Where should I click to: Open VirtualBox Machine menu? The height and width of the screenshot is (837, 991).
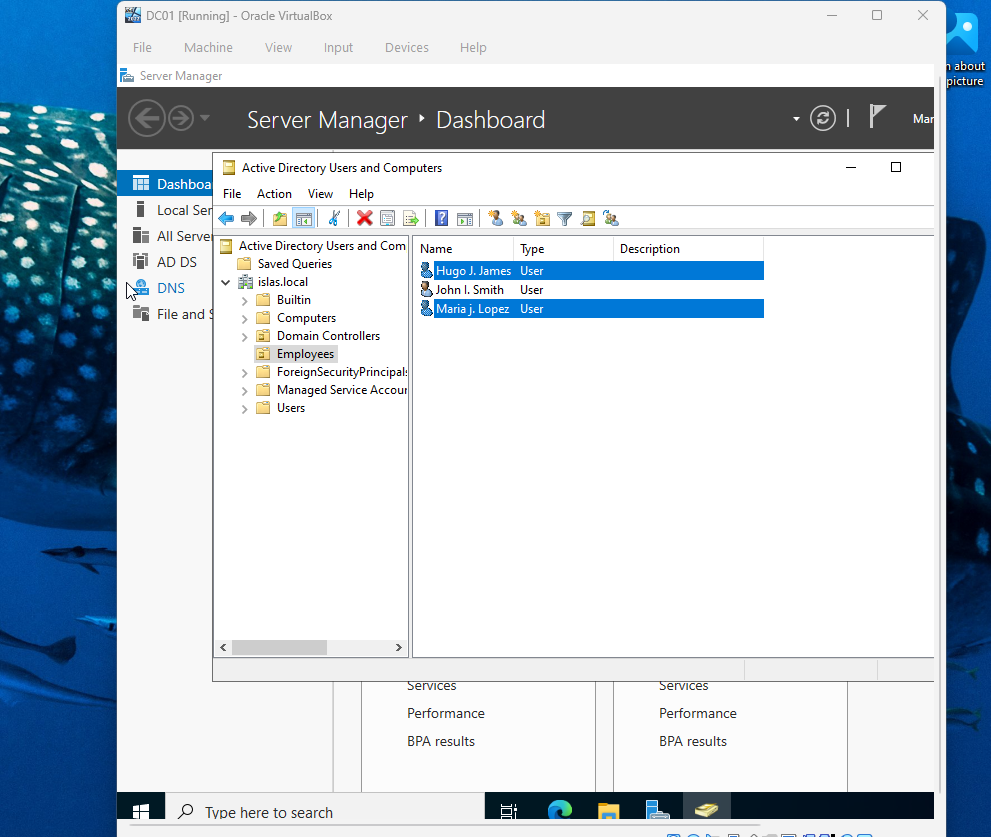pyautogui.click(x=209, y=47)
